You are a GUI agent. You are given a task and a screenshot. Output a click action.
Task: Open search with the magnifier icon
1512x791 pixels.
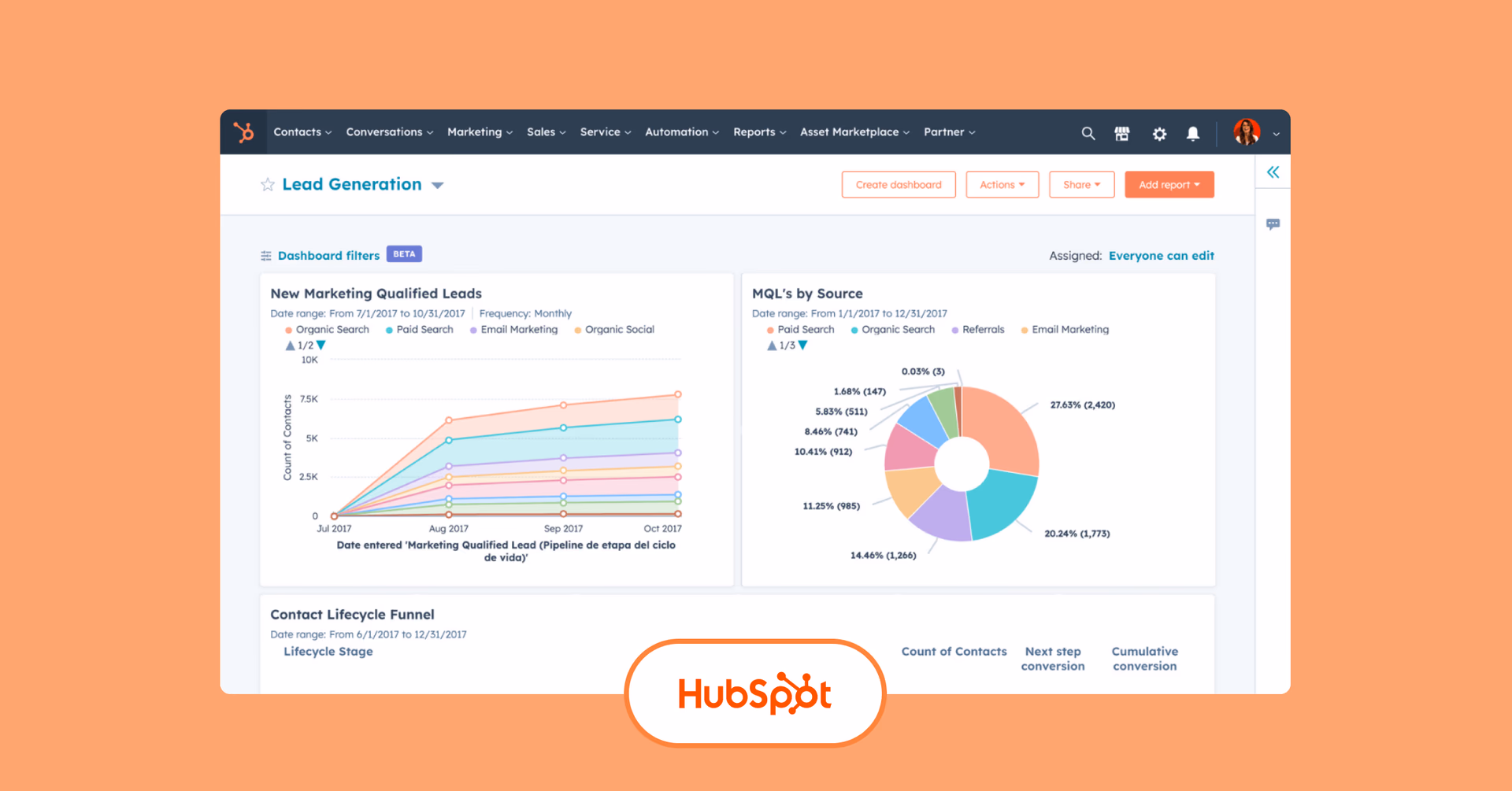1088,134
